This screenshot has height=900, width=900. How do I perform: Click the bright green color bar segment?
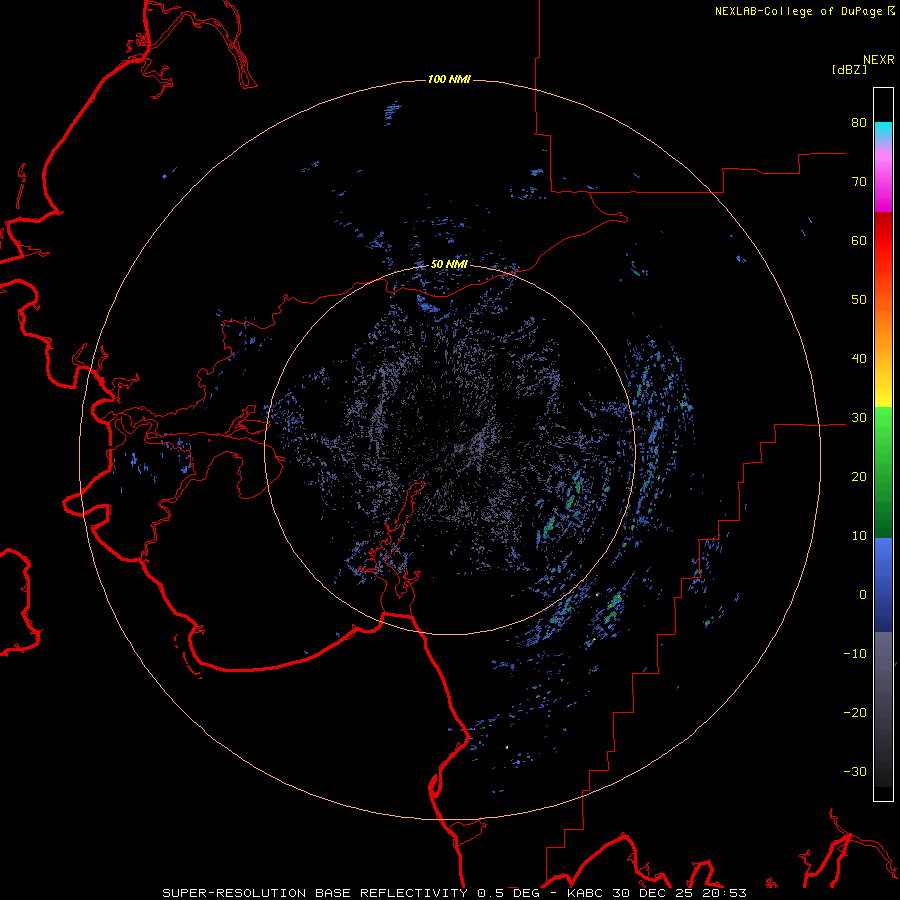pos(883,424)
